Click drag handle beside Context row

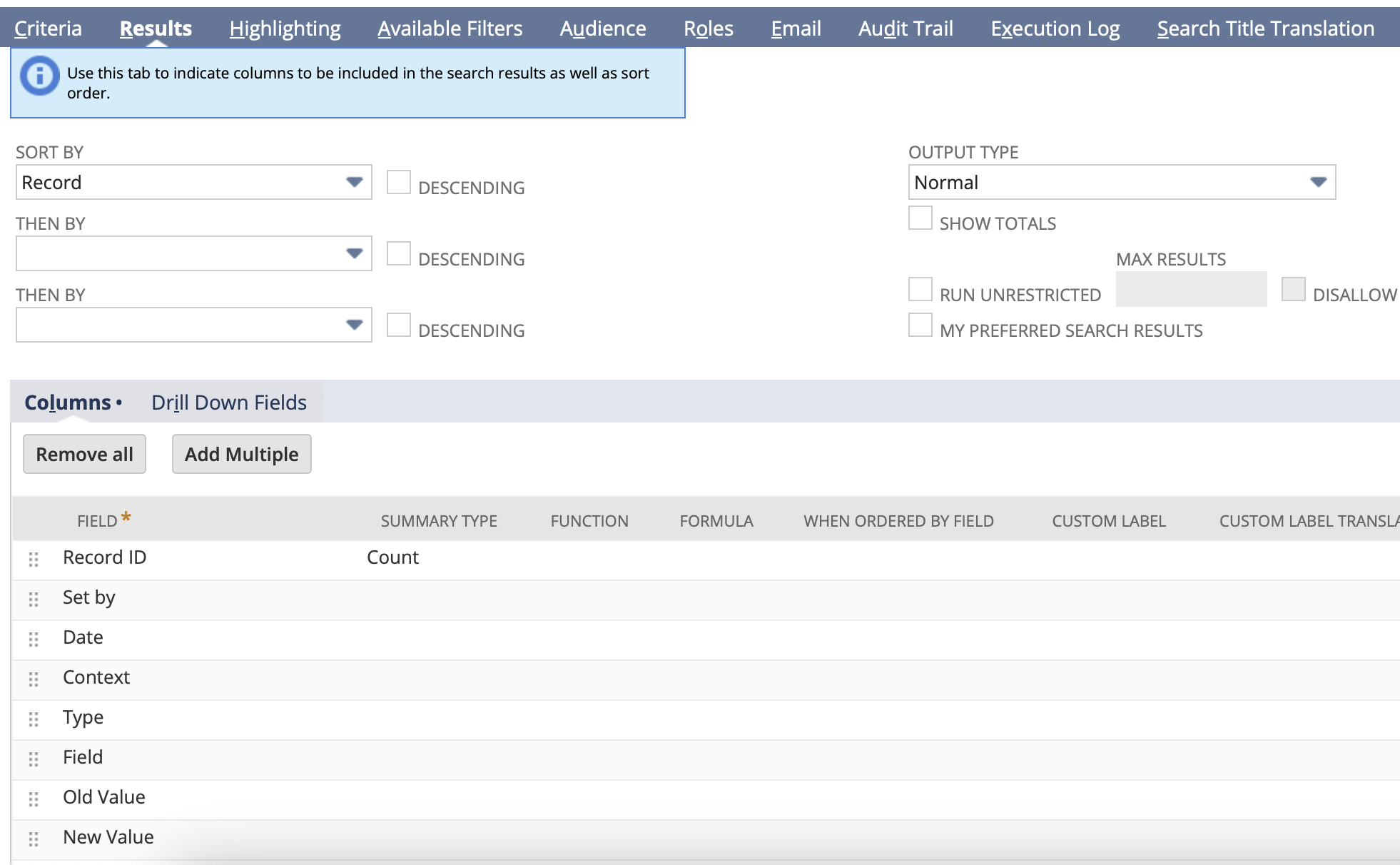point(34,679)
